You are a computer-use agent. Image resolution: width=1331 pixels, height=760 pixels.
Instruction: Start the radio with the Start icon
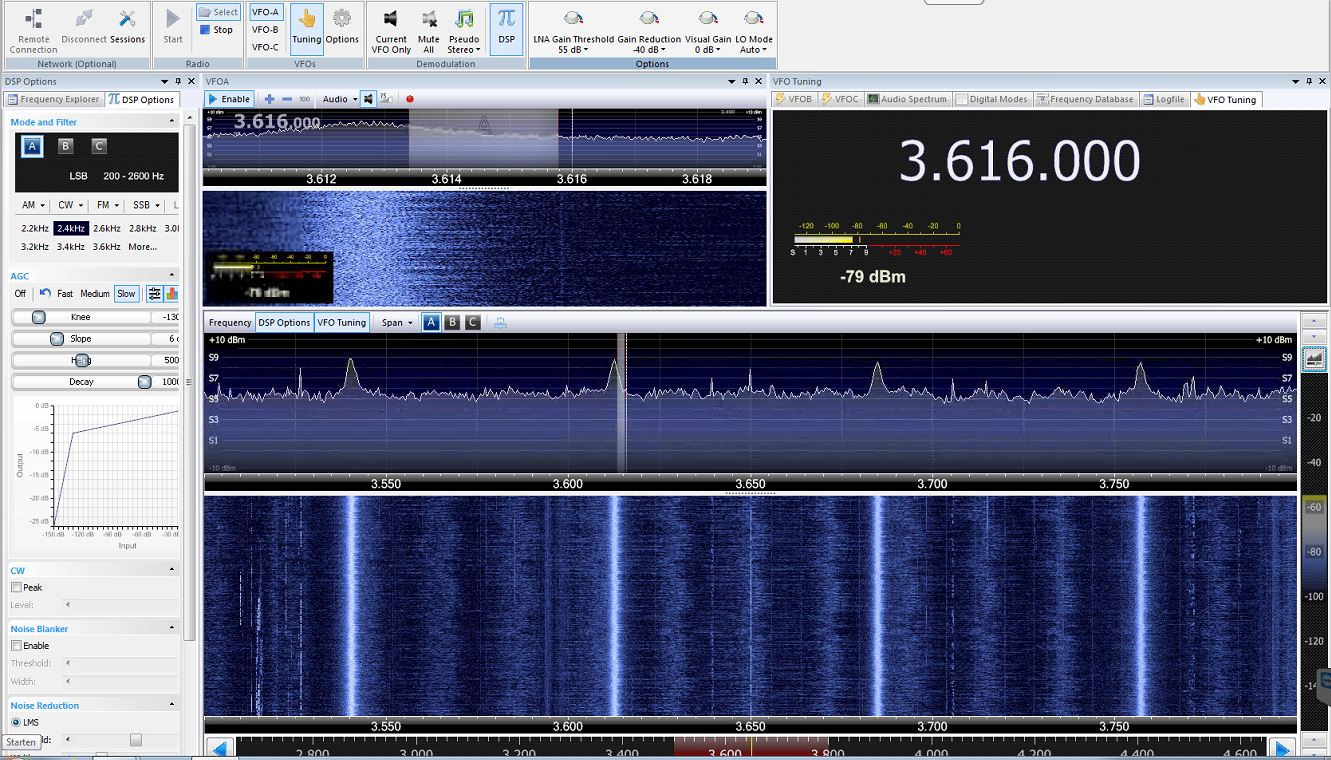pyautogui.click(x=173, y=27)
